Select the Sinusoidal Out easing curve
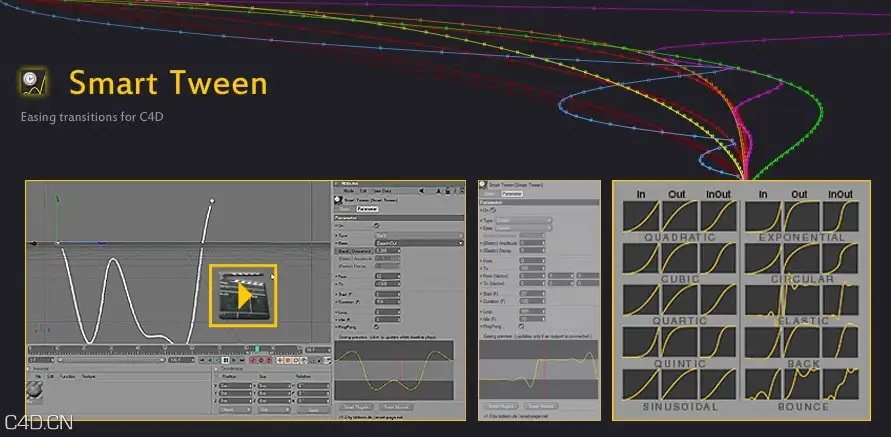 pos(679,385)
